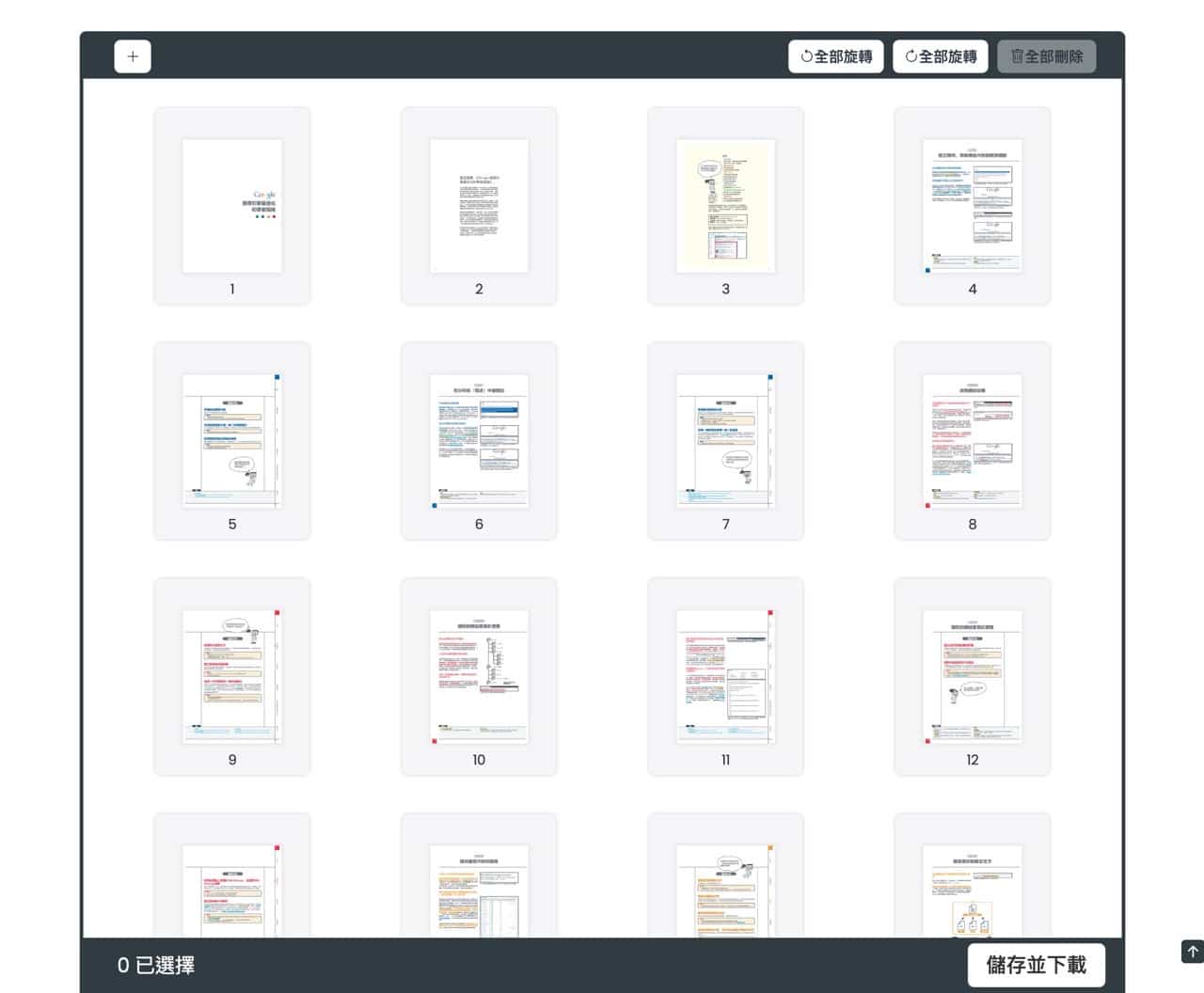Click the blue bottom marker on page 6

(434, 506)
